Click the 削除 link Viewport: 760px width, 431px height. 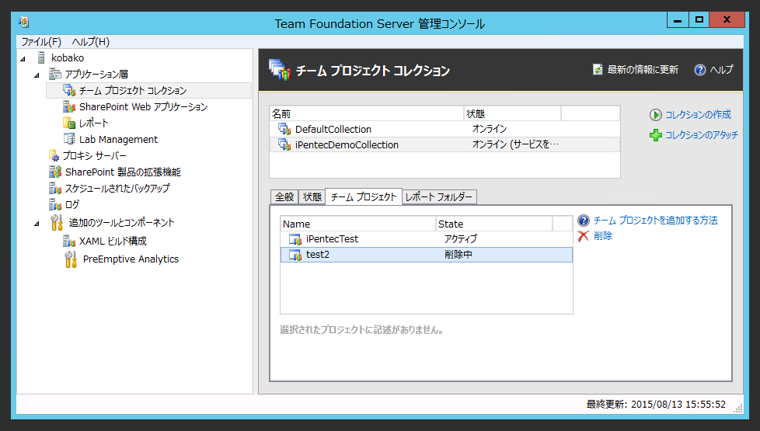602,236
